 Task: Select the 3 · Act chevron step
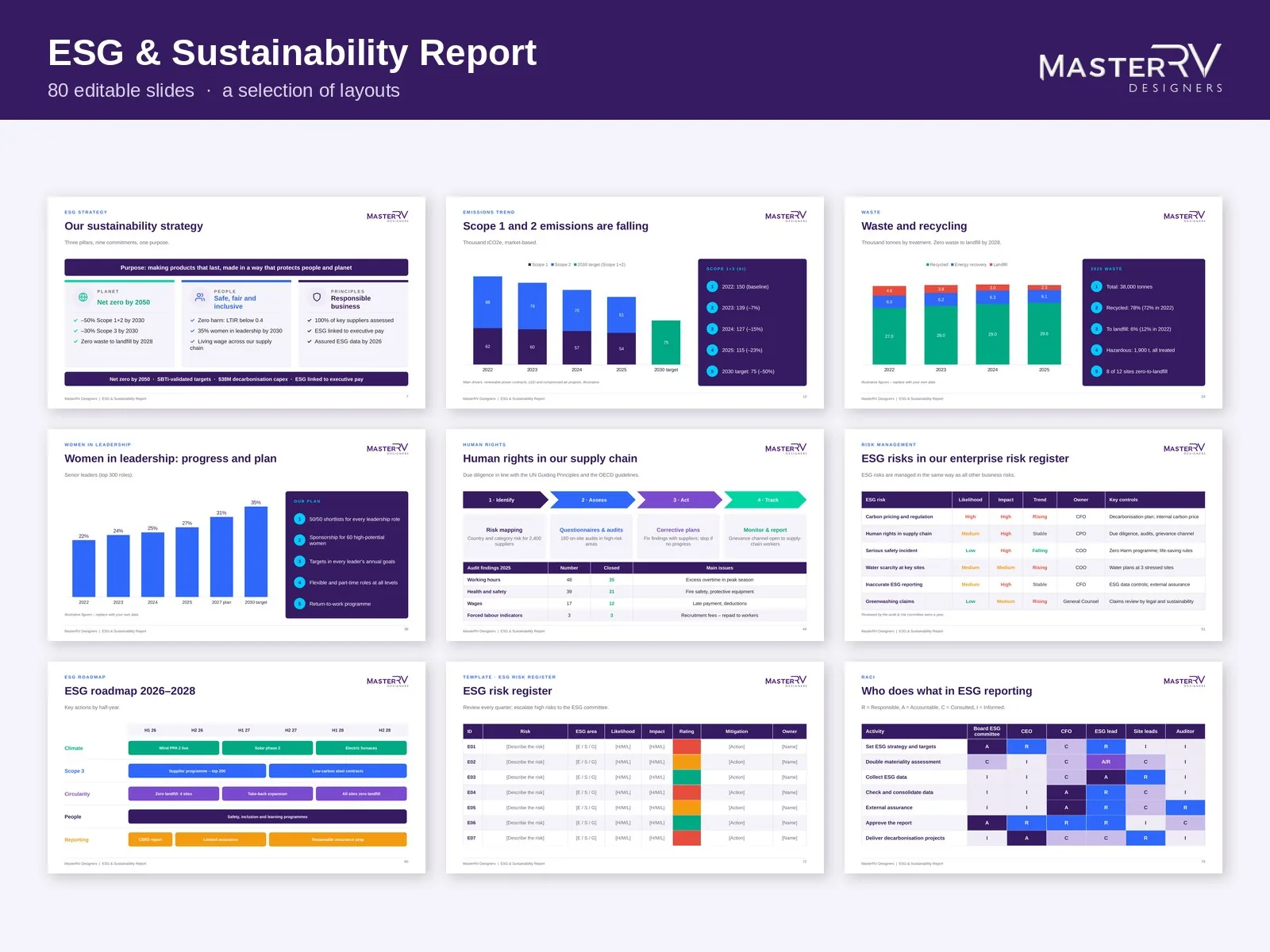[x=679, y=500]
